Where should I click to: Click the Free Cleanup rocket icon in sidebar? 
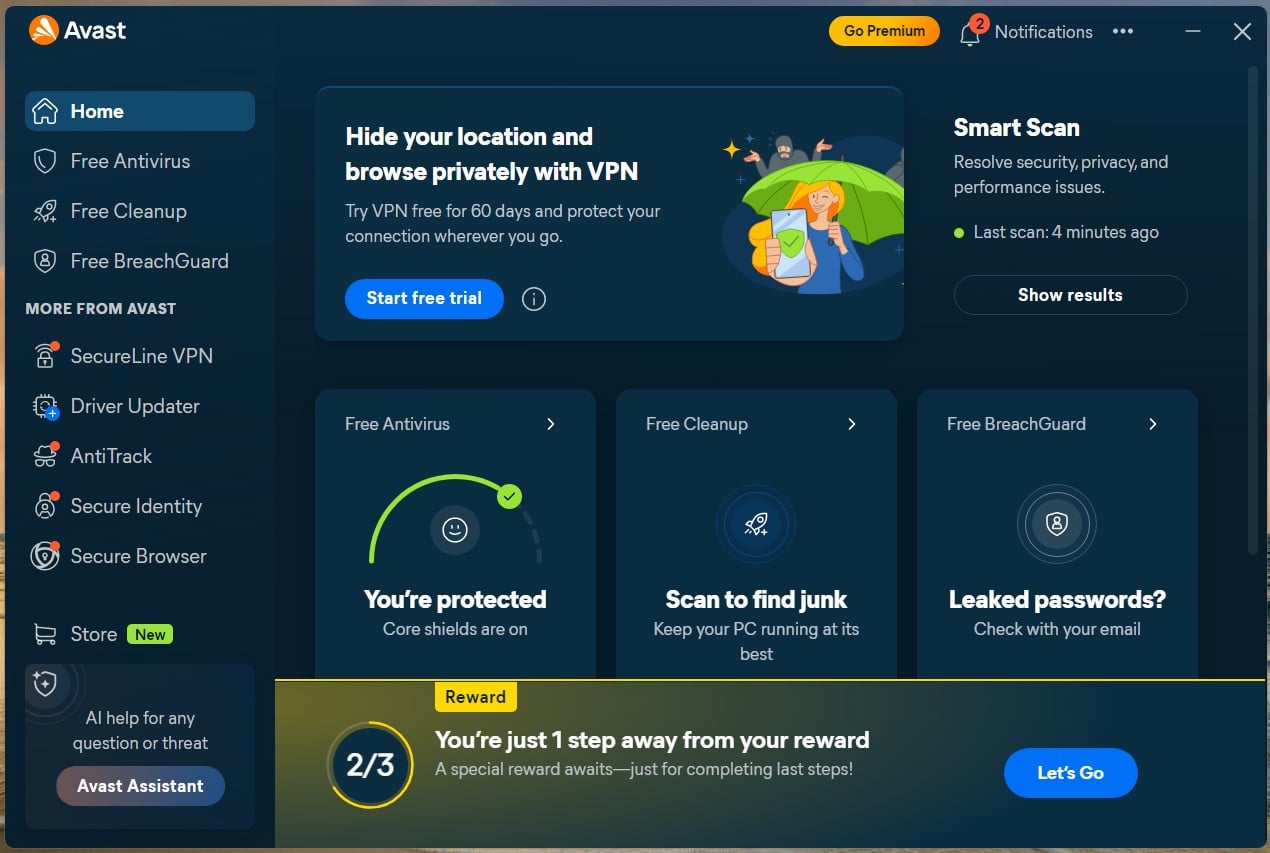[45, 211]
